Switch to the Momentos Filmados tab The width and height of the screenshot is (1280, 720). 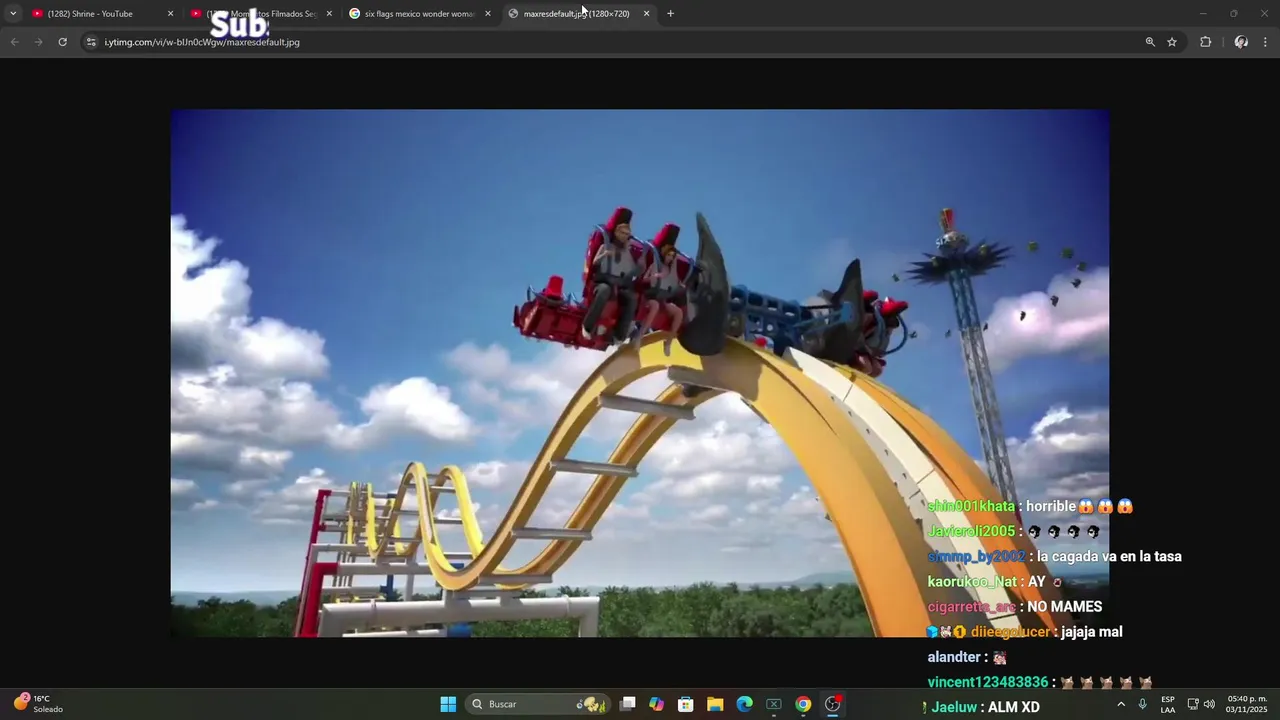(x=260, y=14)
